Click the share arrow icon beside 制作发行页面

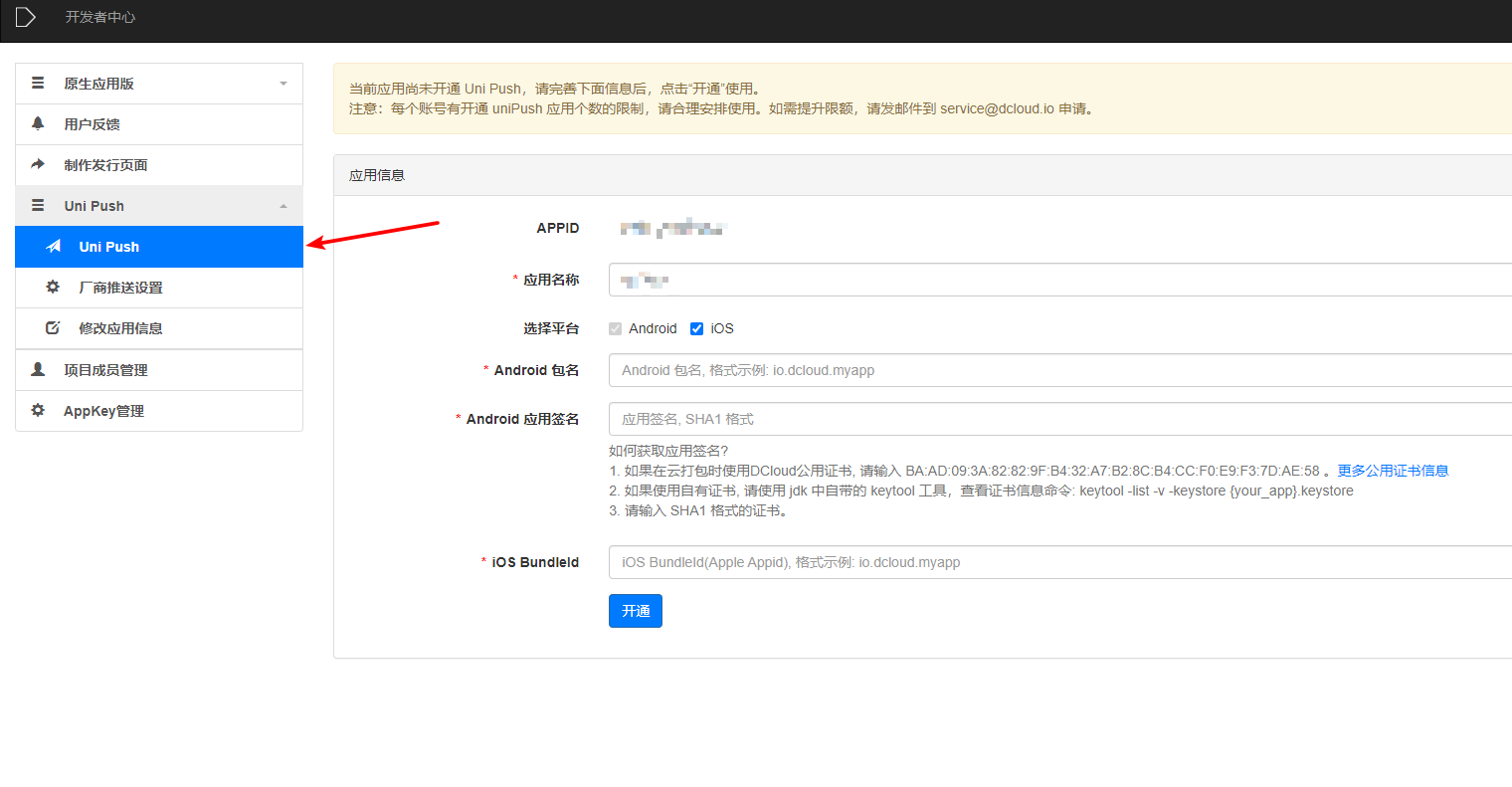(x=38, y=164)
